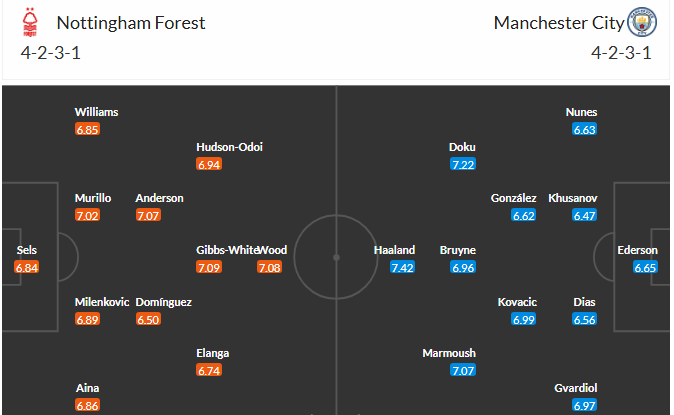The width and height of the screenshot is (674, 415).
Task: Click the Manchester City club crest
Action: tap(642, 22)
